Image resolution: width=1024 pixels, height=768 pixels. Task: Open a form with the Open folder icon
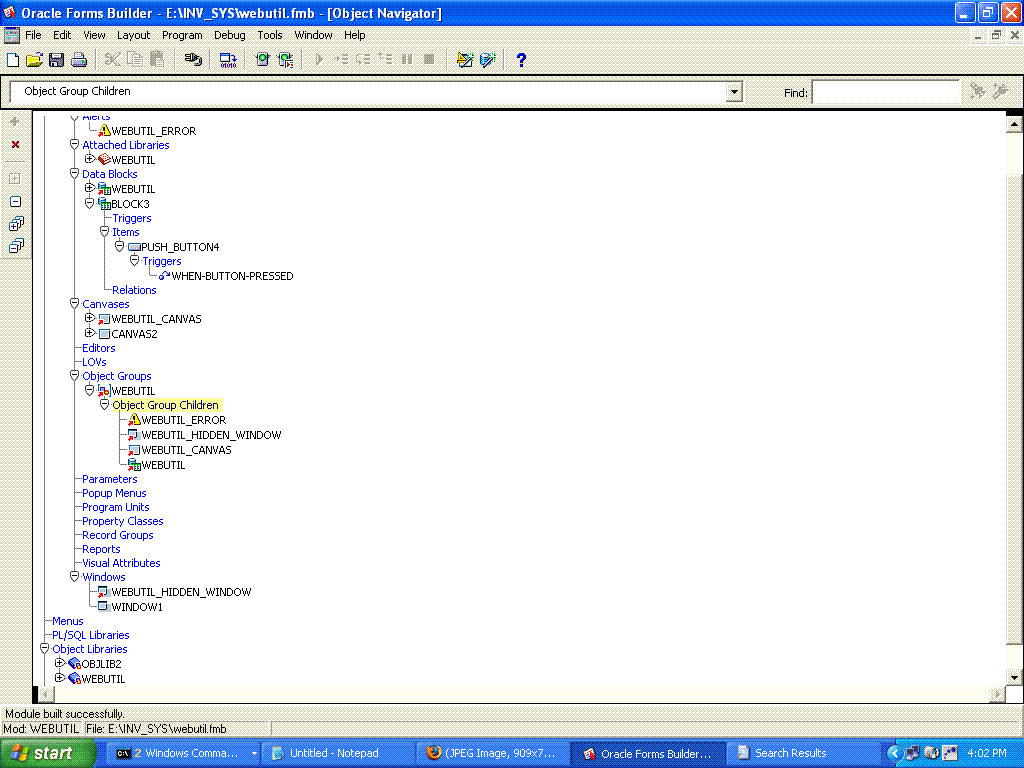pos(34,60)
